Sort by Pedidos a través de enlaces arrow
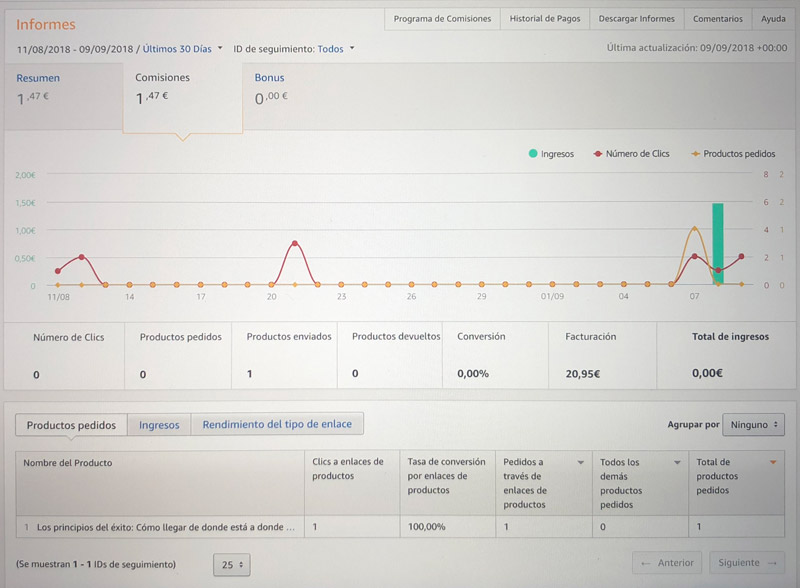 (581, 463)
